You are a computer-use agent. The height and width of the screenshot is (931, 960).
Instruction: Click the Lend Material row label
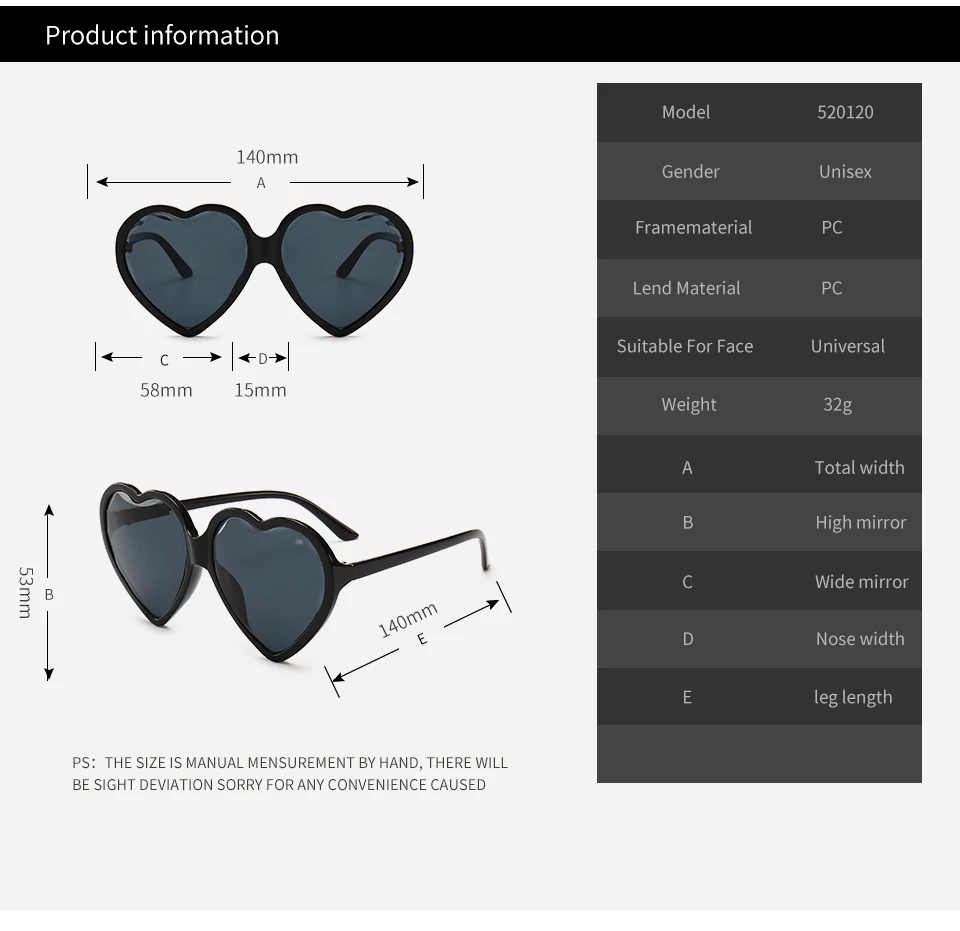(686, 288)
